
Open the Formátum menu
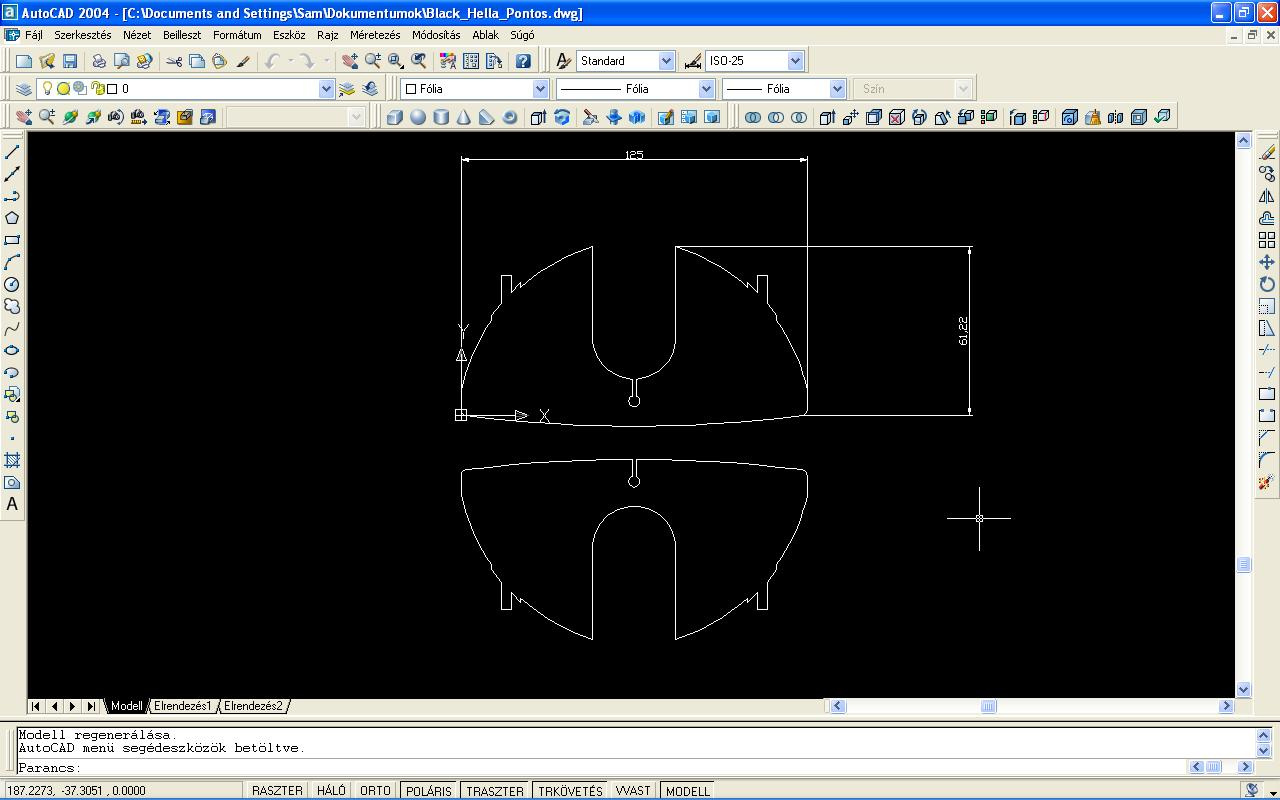pos(237,35)
